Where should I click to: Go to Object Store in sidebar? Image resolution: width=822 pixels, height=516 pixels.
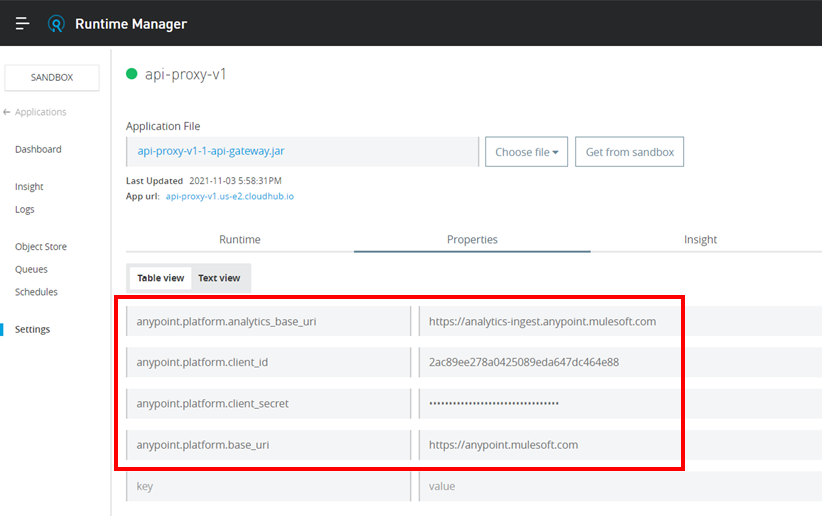[x=41, y=247]
